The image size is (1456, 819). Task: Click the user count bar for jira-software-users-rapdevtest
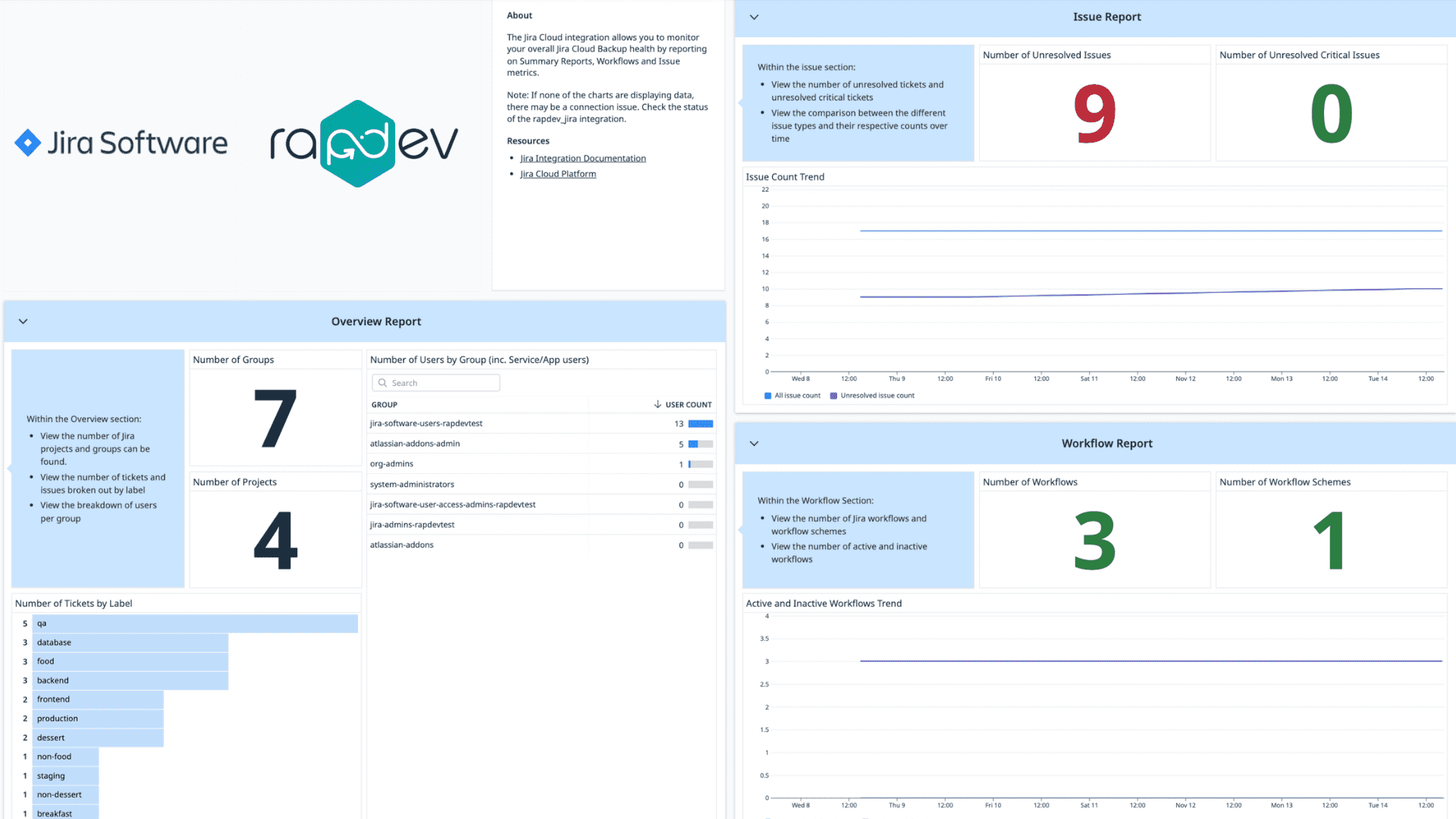click(701, 424)
